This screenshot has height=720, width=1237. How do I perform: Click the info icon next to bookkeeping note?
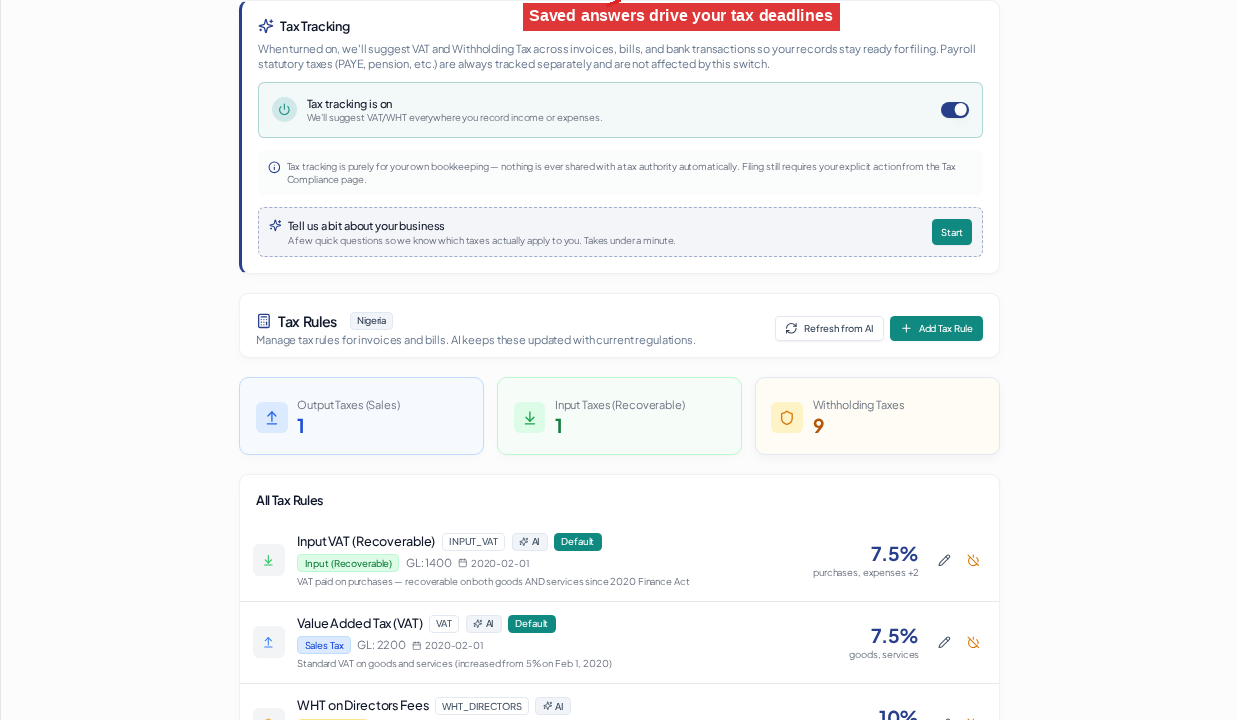(274, 167)
